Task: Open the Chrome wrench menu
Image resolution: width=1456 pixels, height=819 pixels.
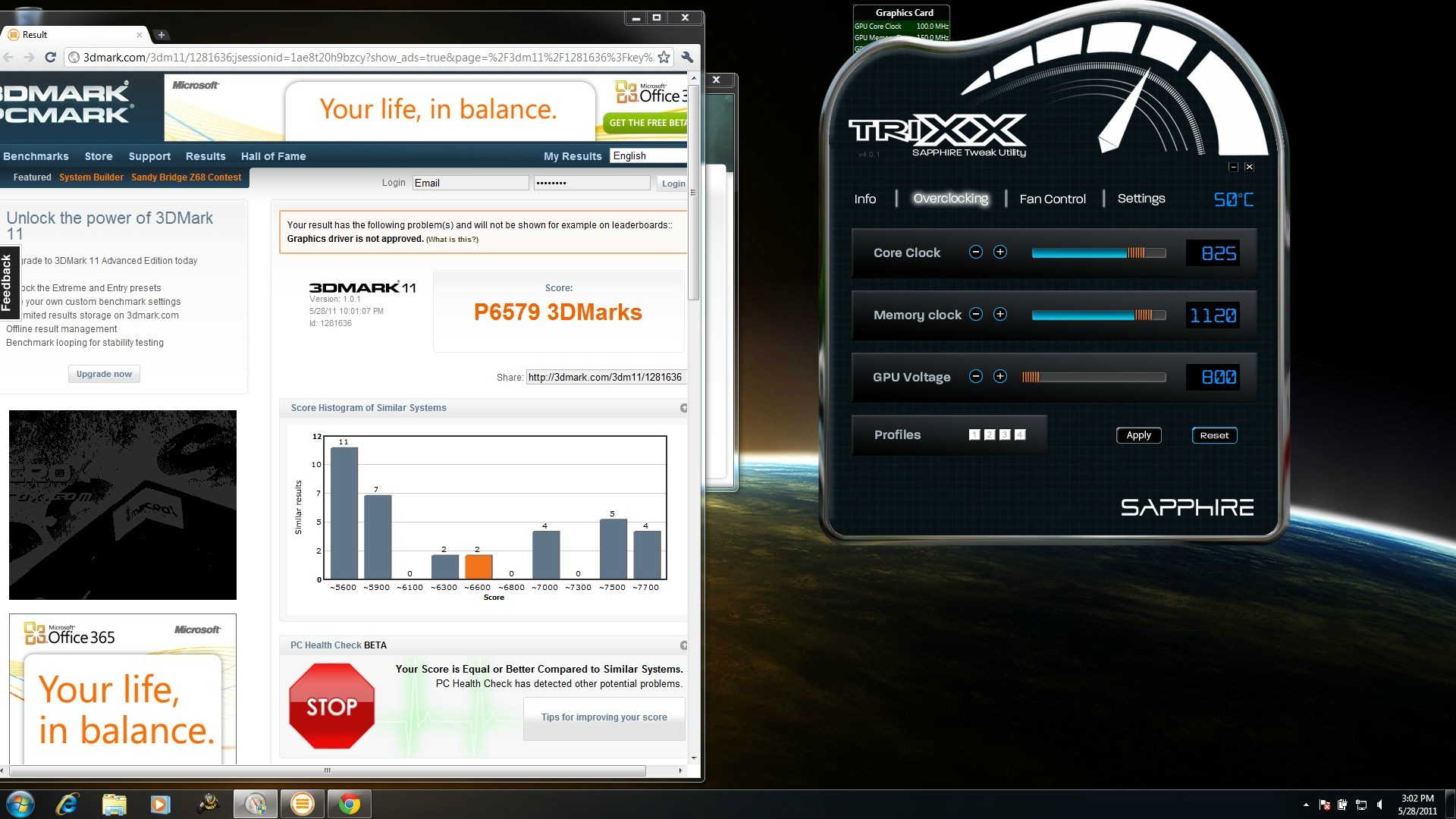Action: 687,57
